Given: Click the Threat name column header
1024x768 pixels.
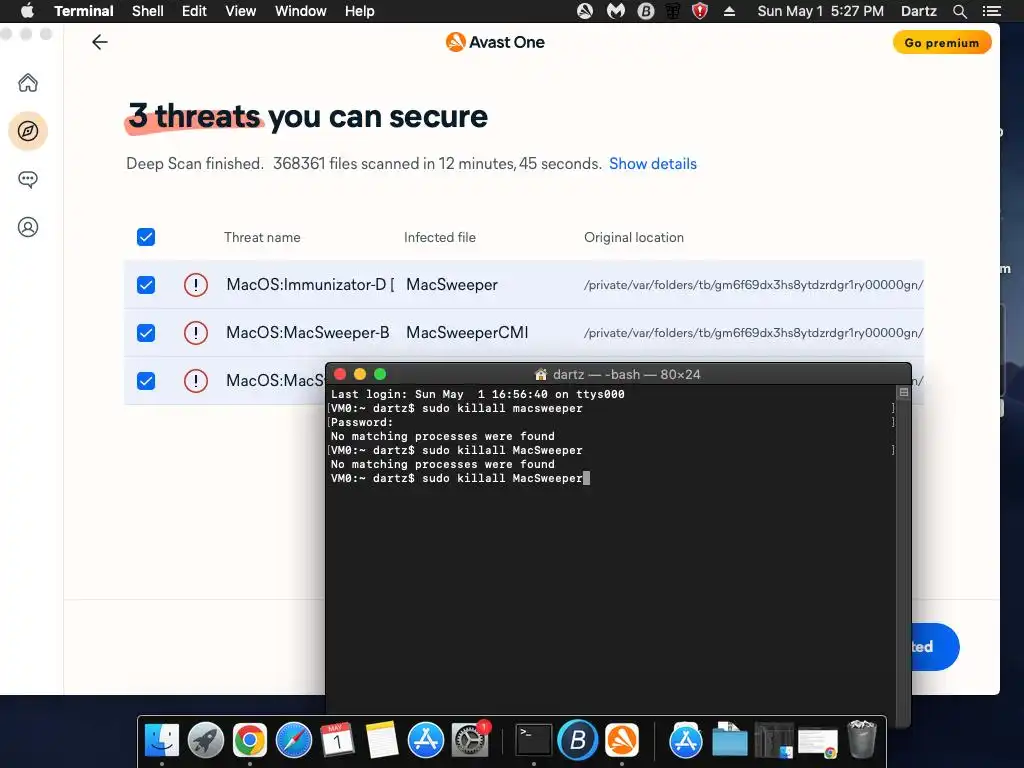Looking at the screenshot, I should point(262,238).
